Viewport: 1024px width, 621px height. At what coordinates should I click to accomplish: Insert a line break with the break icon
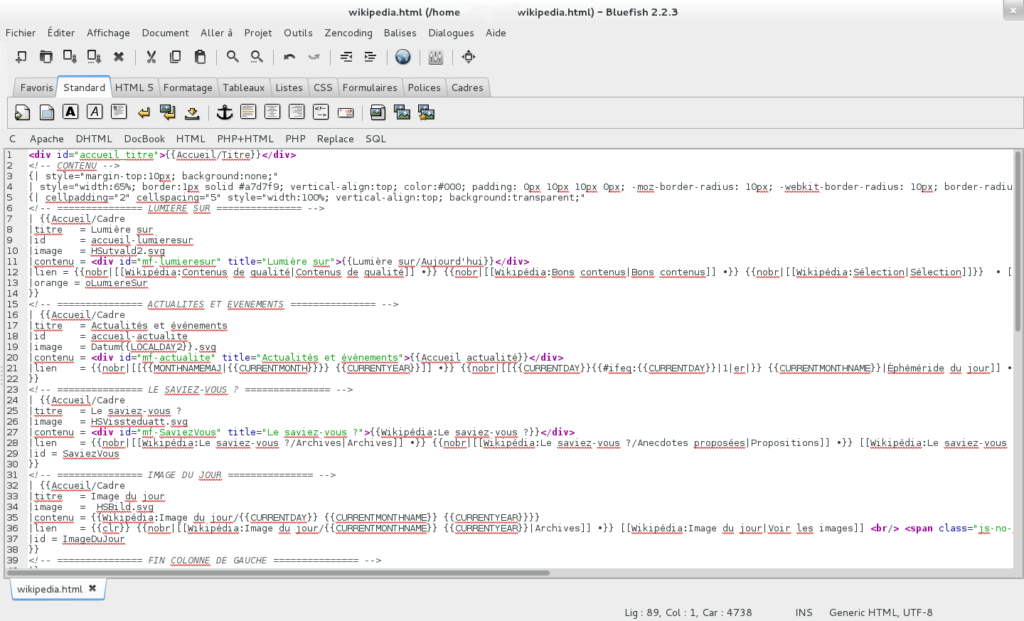tap(143, 112)
